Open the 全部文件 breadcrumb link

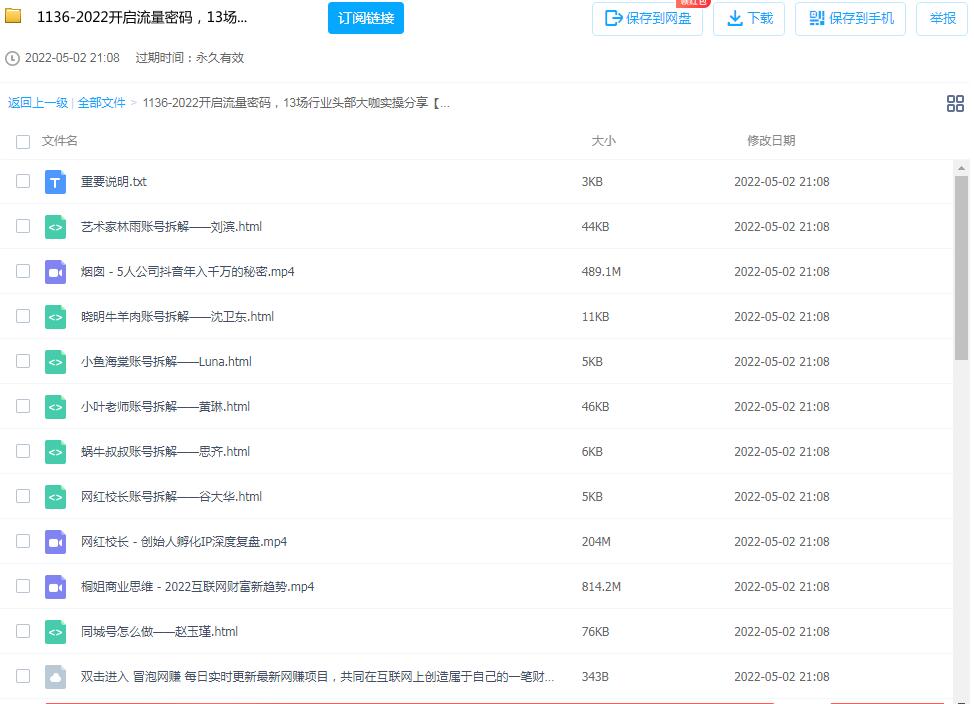click(x=101, y=103)
